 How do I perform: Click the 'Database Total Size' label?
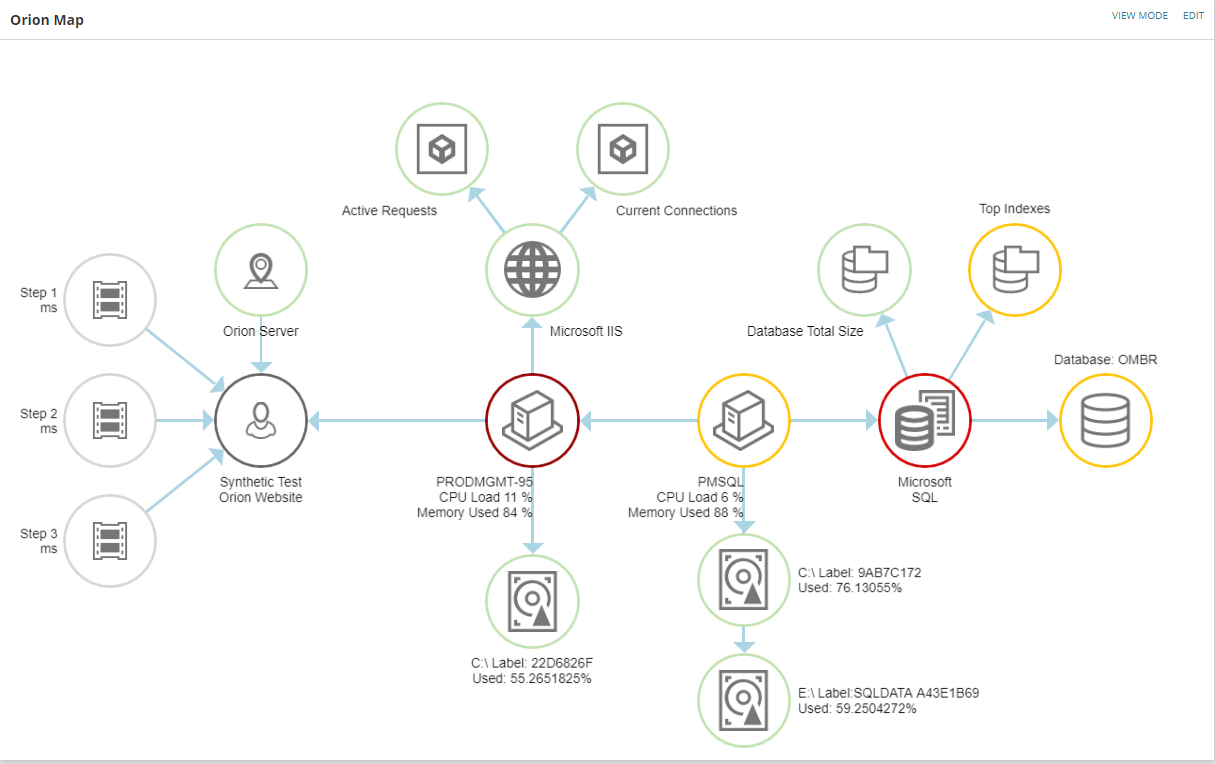click(805, 331)
